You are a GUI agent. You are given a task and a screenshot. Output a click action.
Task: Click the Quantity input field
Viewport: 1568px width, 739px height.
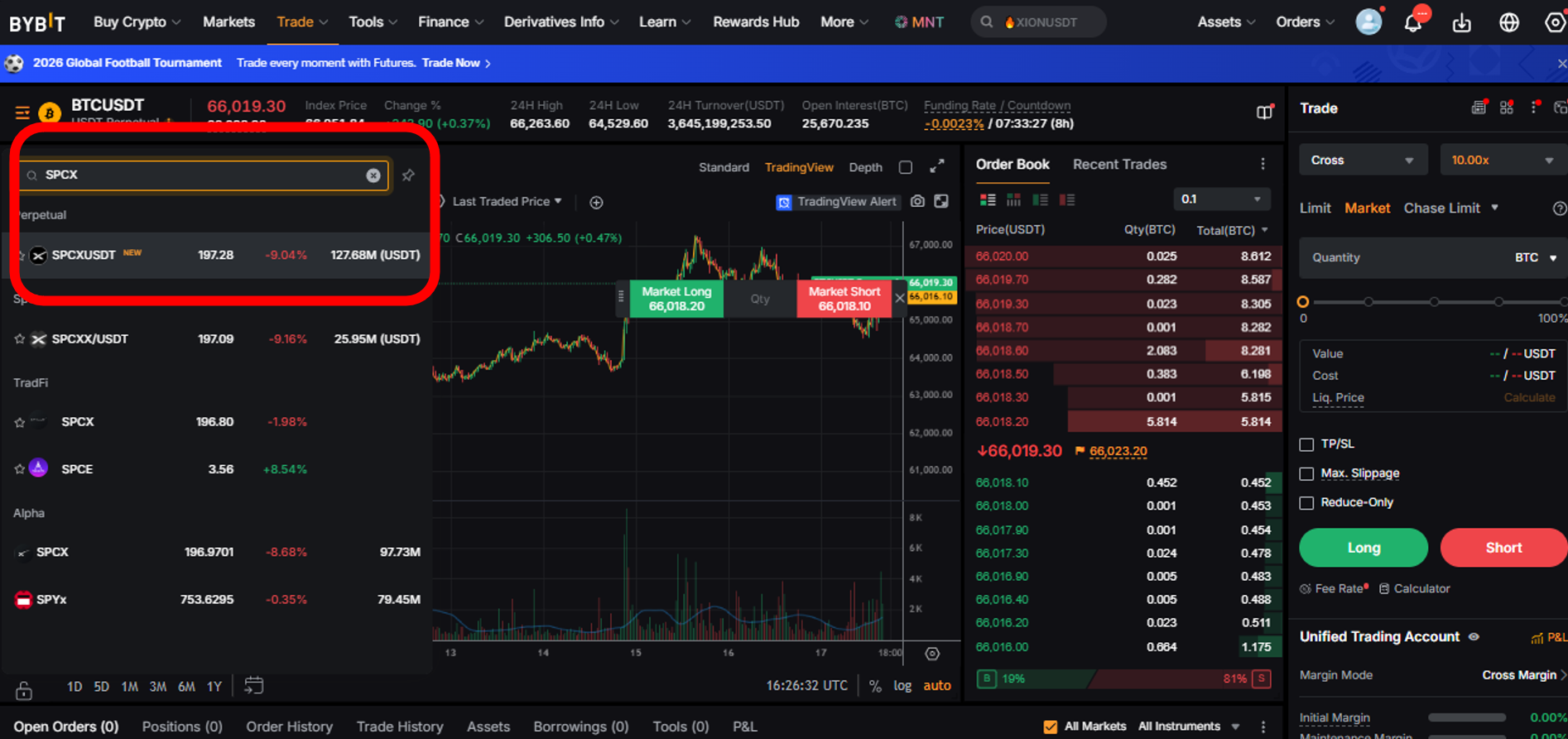1432,257
